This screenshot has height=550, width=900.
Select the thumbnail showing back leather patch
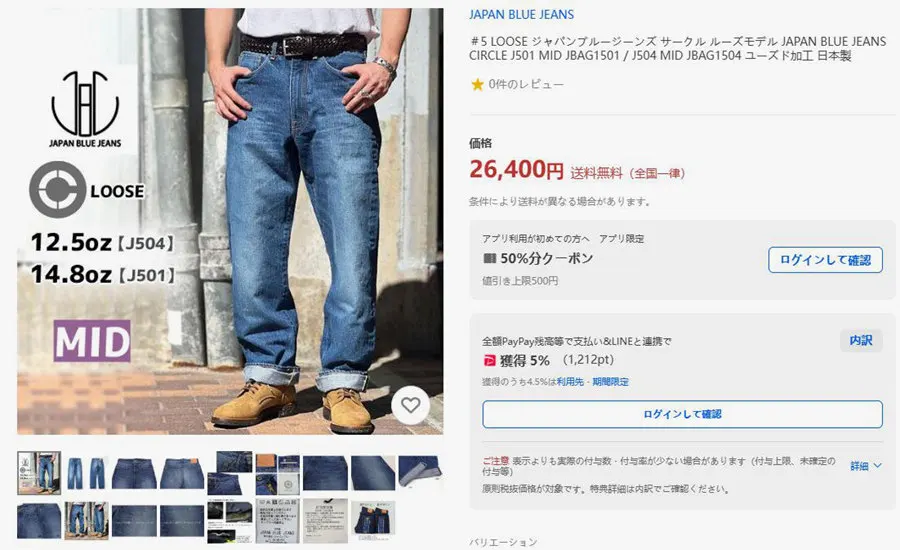point(181,473)
